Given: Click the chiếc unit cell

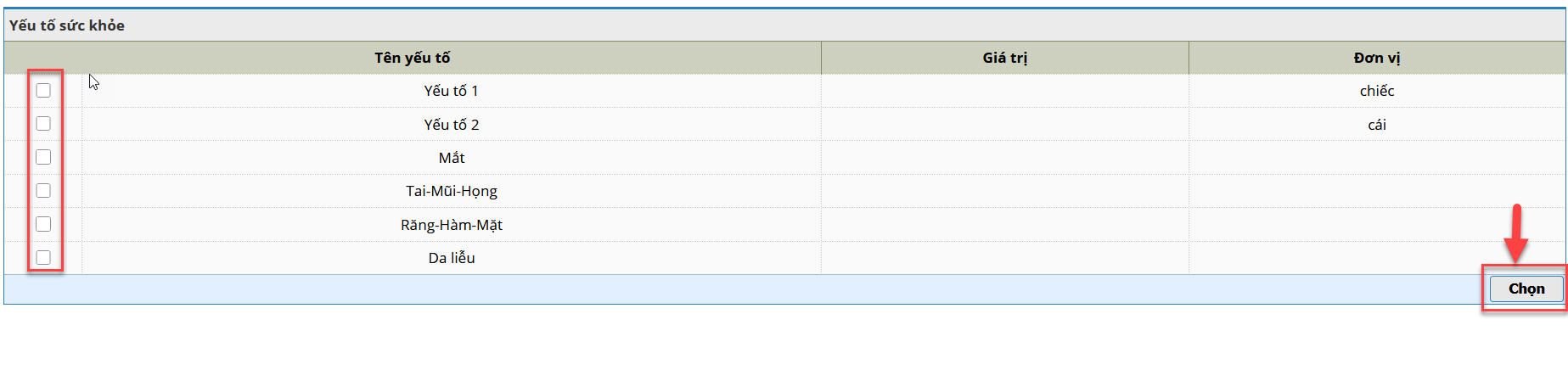Looking at the screenshot, I should [1376, 91].
